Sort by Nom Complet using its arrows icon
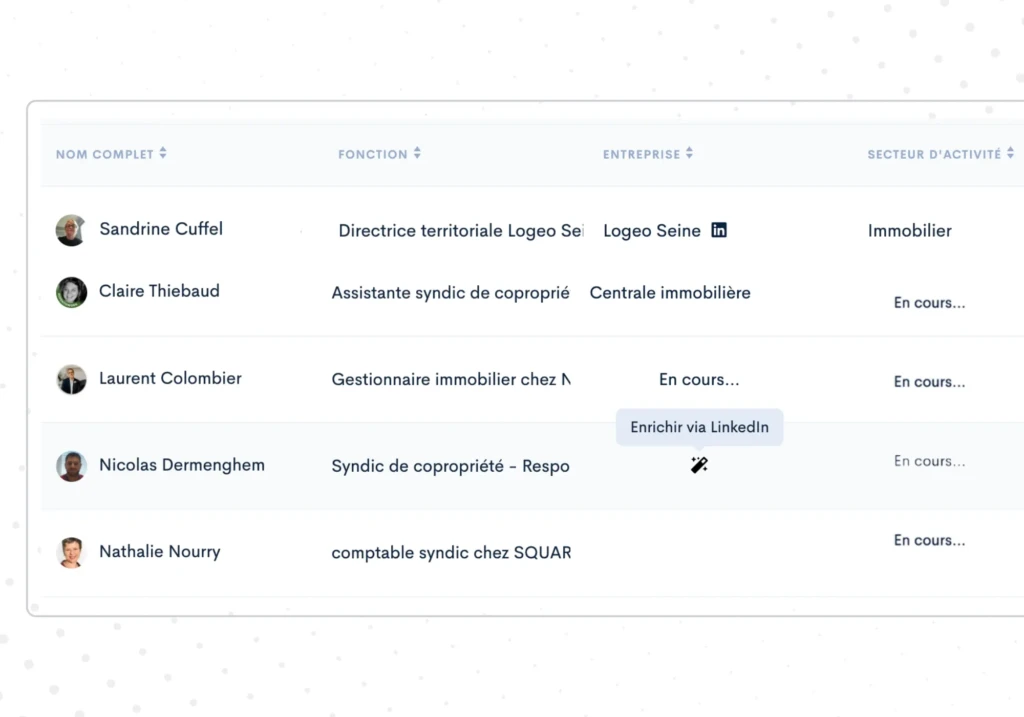1024x717 pixels. 163,154
